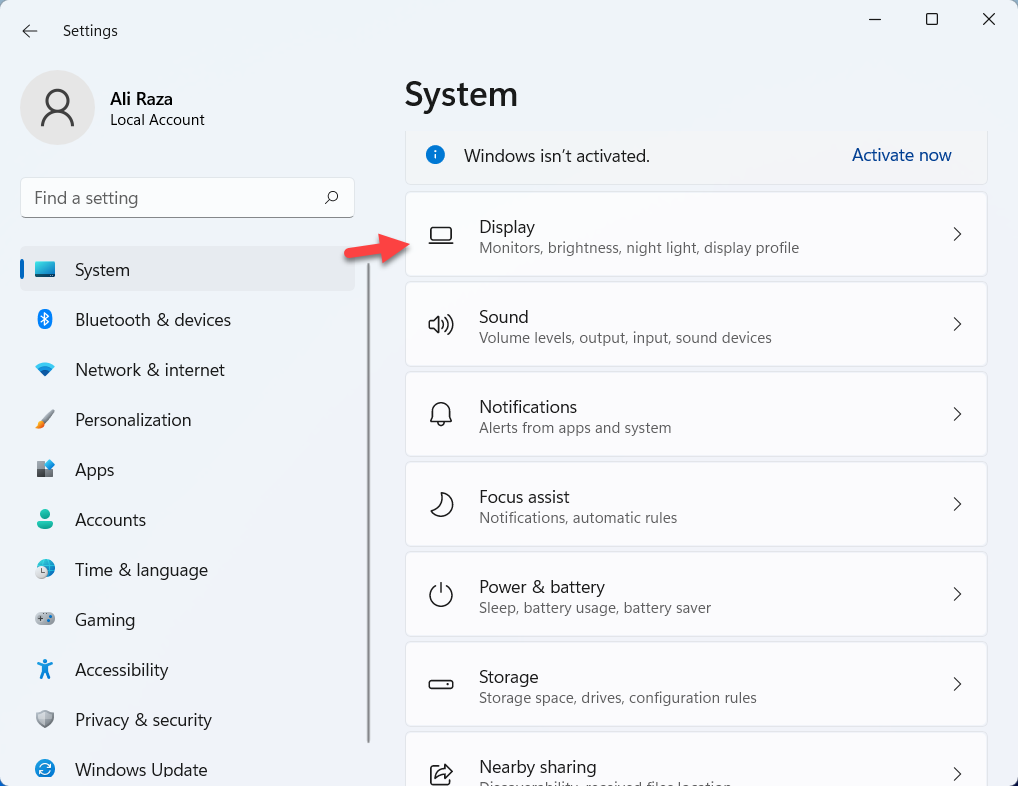
Task: Click the Find a setting search box
Action: [x=170, y=198]
